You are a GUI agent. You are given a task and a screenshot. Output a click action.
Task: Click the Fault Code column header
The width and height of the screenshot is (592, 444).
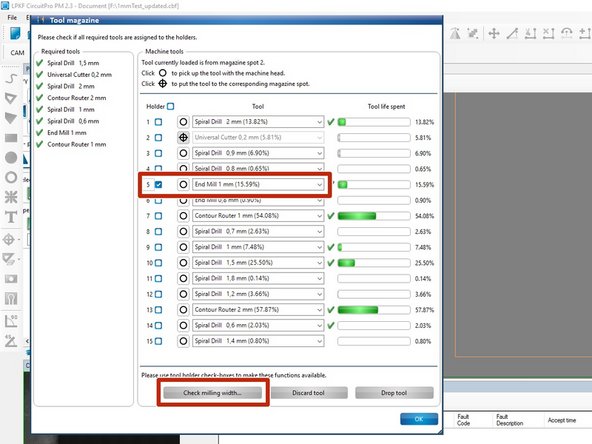pyautogui.click(x=464, y=420)
